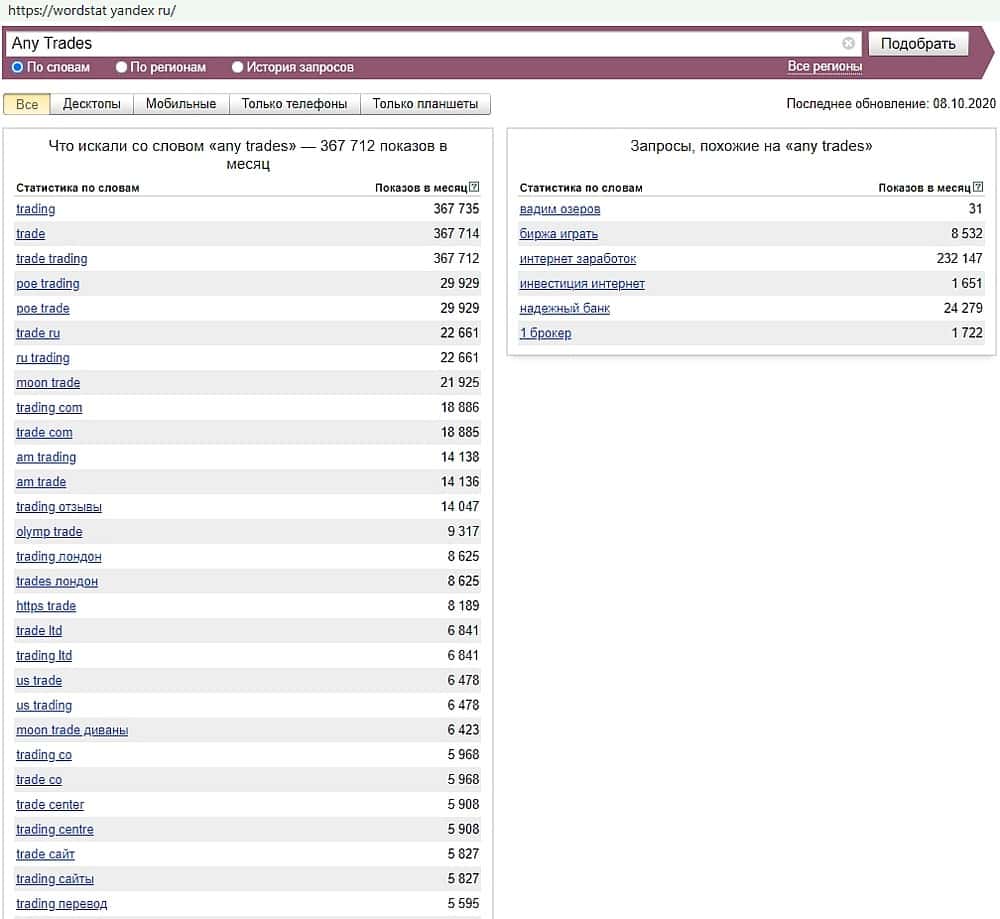Open the 'вадим озеров' similar query
The image size is (1000, 919).
[560, 209]
